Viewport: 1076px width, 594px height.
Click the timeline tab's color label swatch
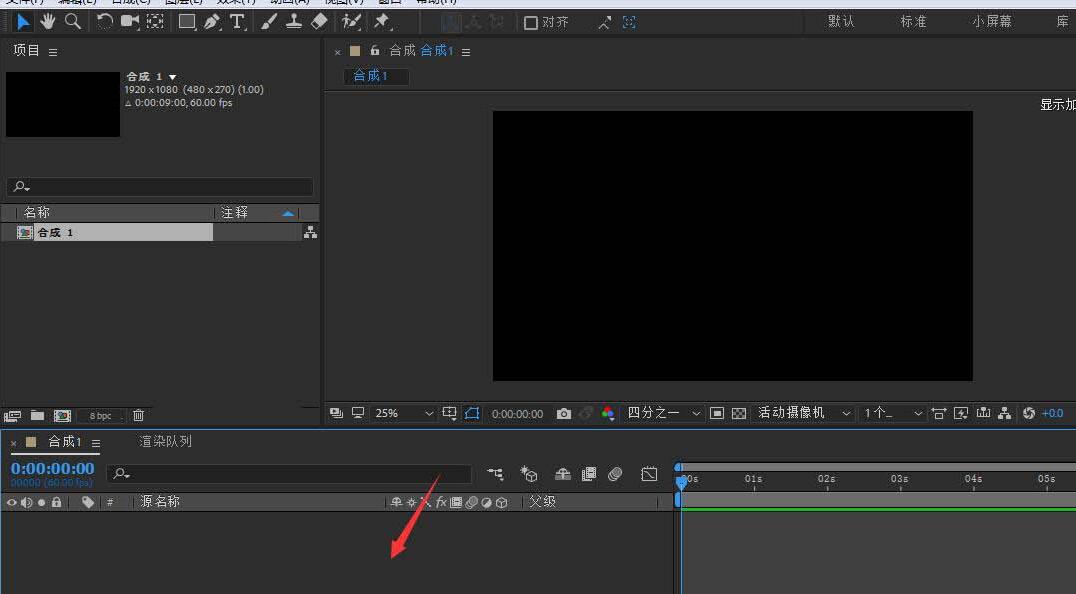pyautogui.click(x=31, y=442)
